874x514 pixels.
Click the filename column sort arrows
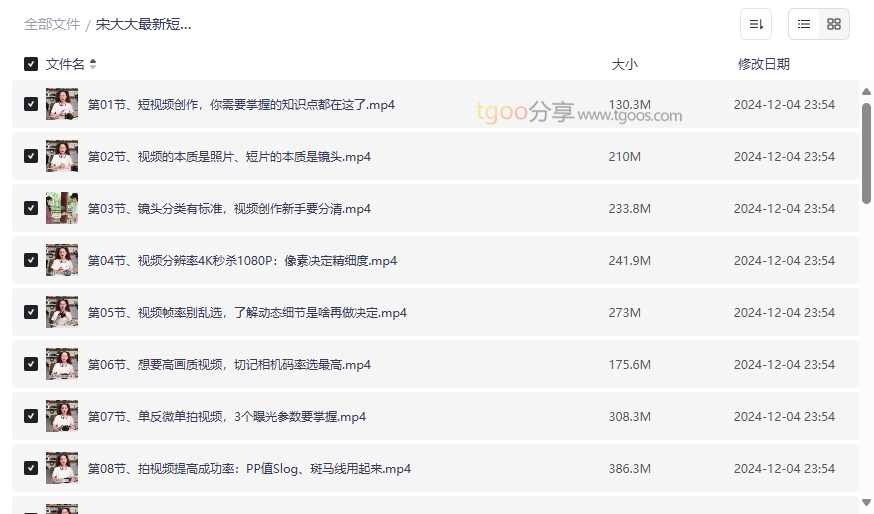[x=93, y=64]
